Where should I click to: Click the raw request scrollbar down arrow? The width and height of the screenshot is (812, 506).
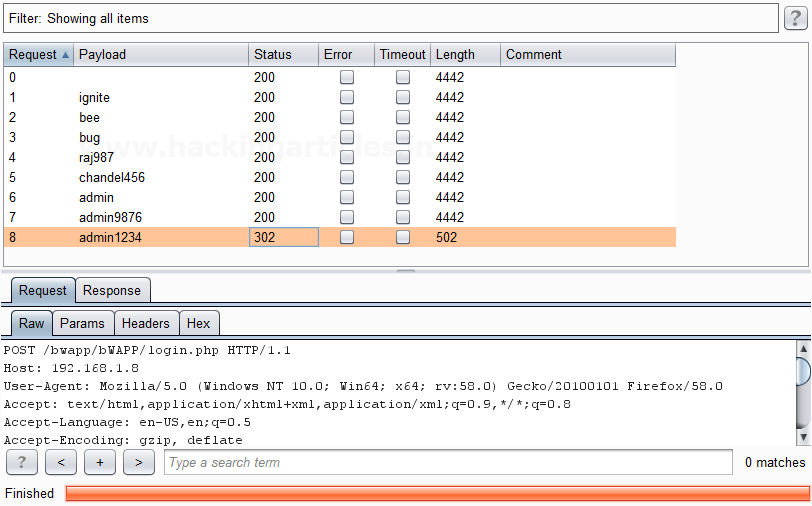click(803, 438)
